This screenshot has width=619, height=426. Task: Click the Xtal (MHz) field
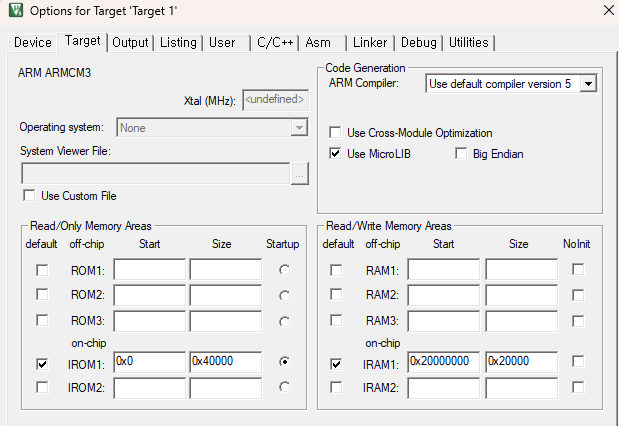pyautogui.click(x=275, y=100)
